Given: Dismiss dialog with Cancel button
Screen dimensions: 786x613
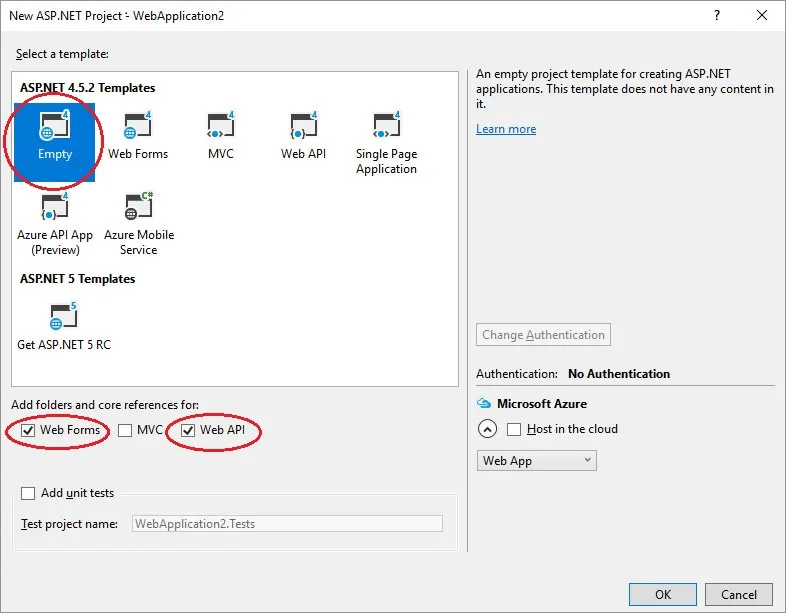Looking at the screenshot, I should click(x=738, y=594).
